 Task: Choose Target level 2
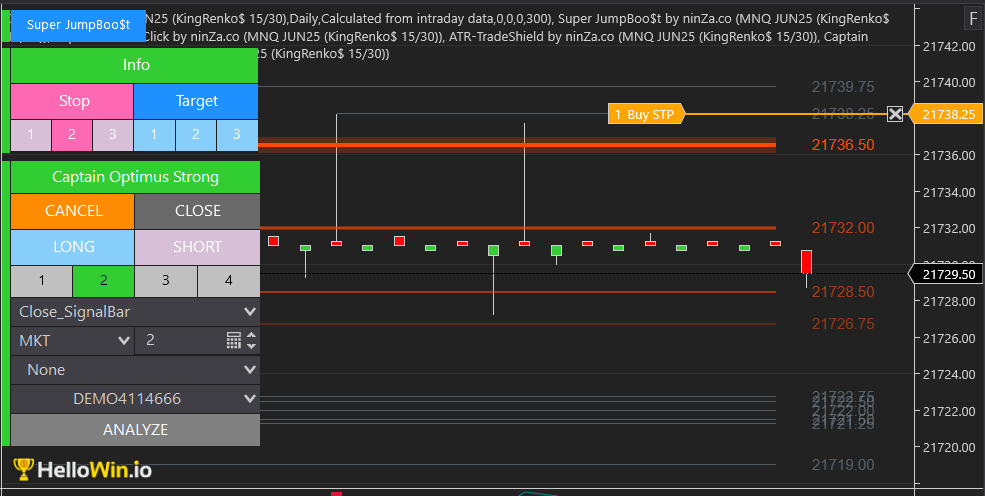coord(196,135)
